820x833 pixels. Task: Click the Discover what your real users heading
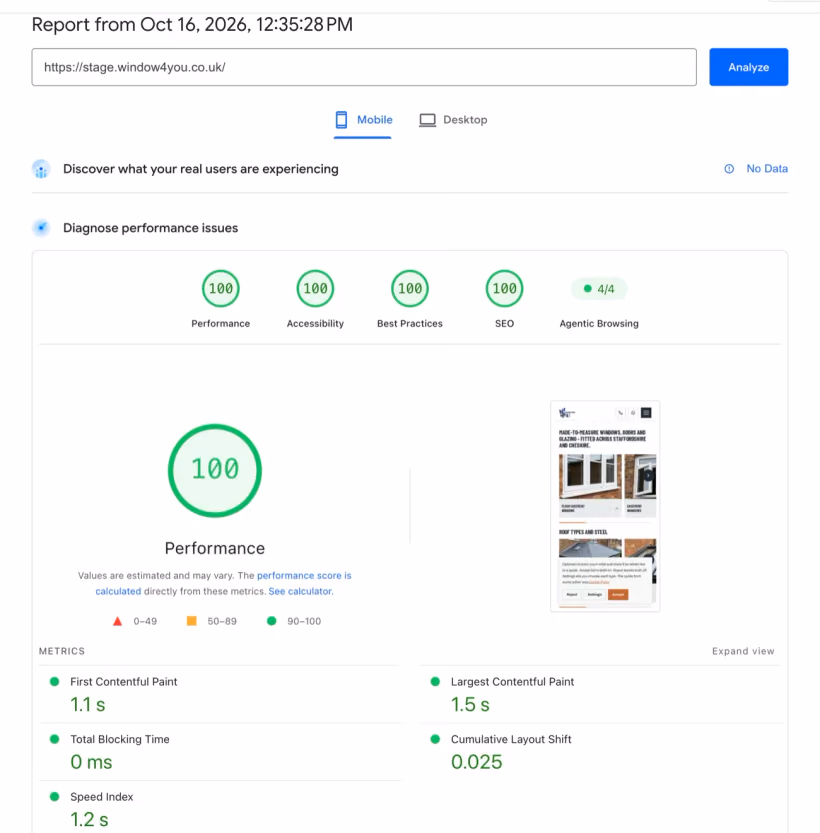pos(201,169)
